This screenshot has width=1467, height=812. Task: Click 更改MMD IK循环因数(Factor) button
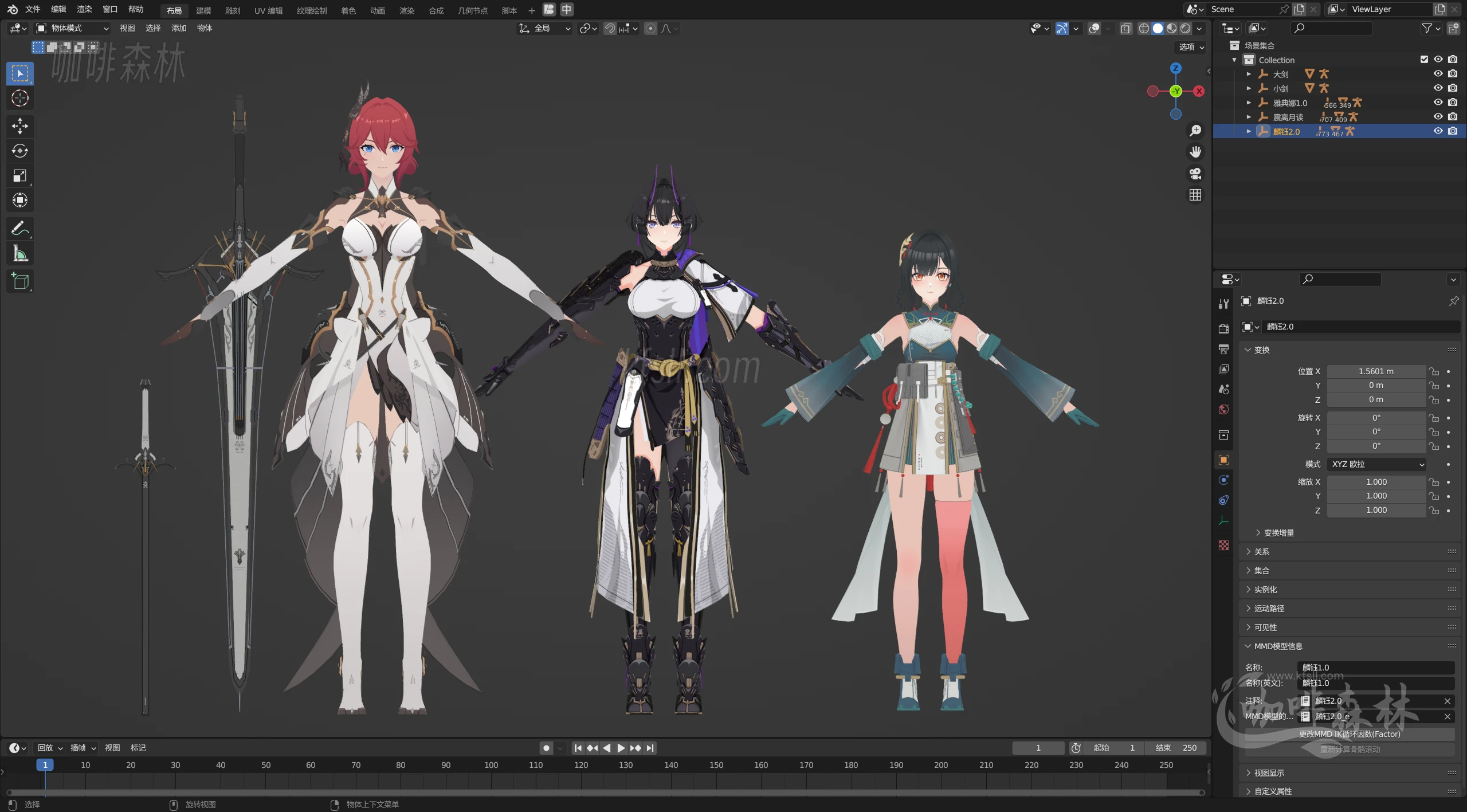[x=1350, y=734]
